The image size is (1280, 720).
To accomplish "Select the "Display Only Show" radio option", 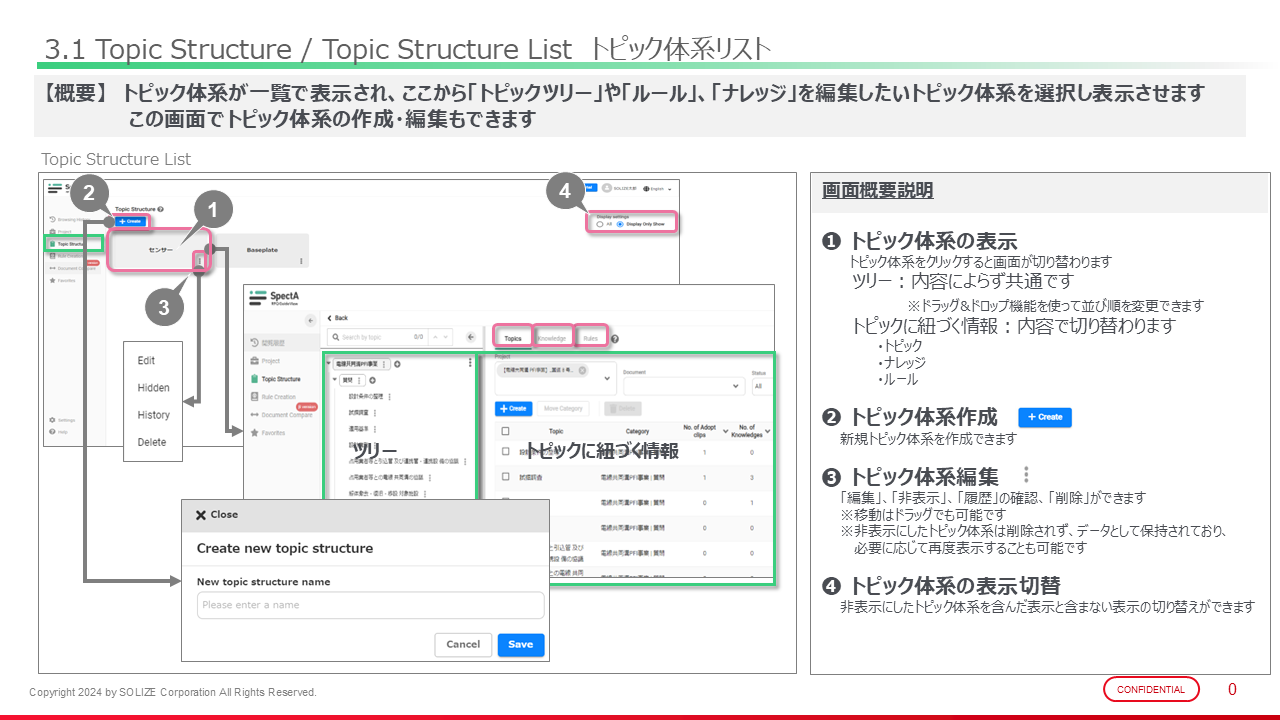I will tap(620, 224).
